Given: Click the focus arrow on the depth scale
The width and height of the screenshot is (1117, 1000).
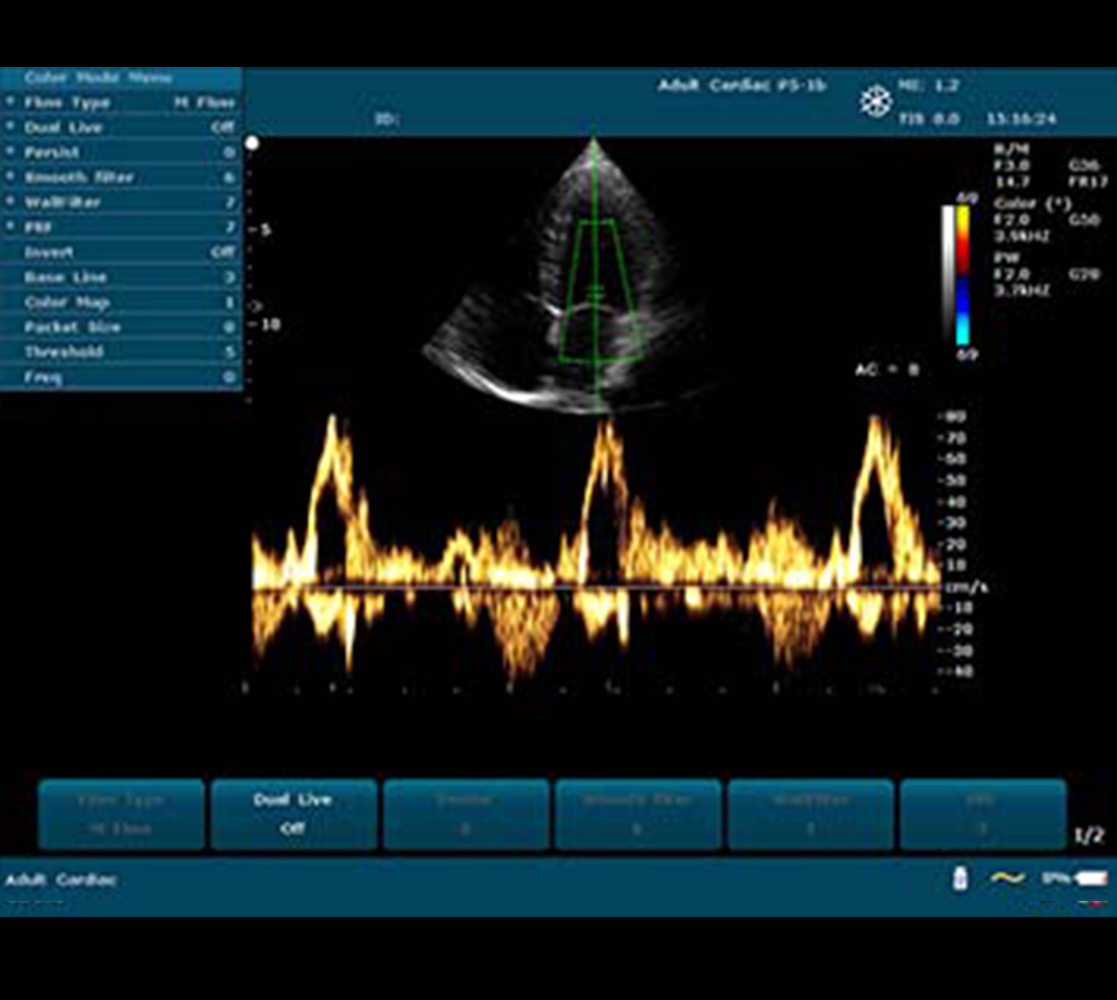Looking at the screenshot, I should point(256,306).
